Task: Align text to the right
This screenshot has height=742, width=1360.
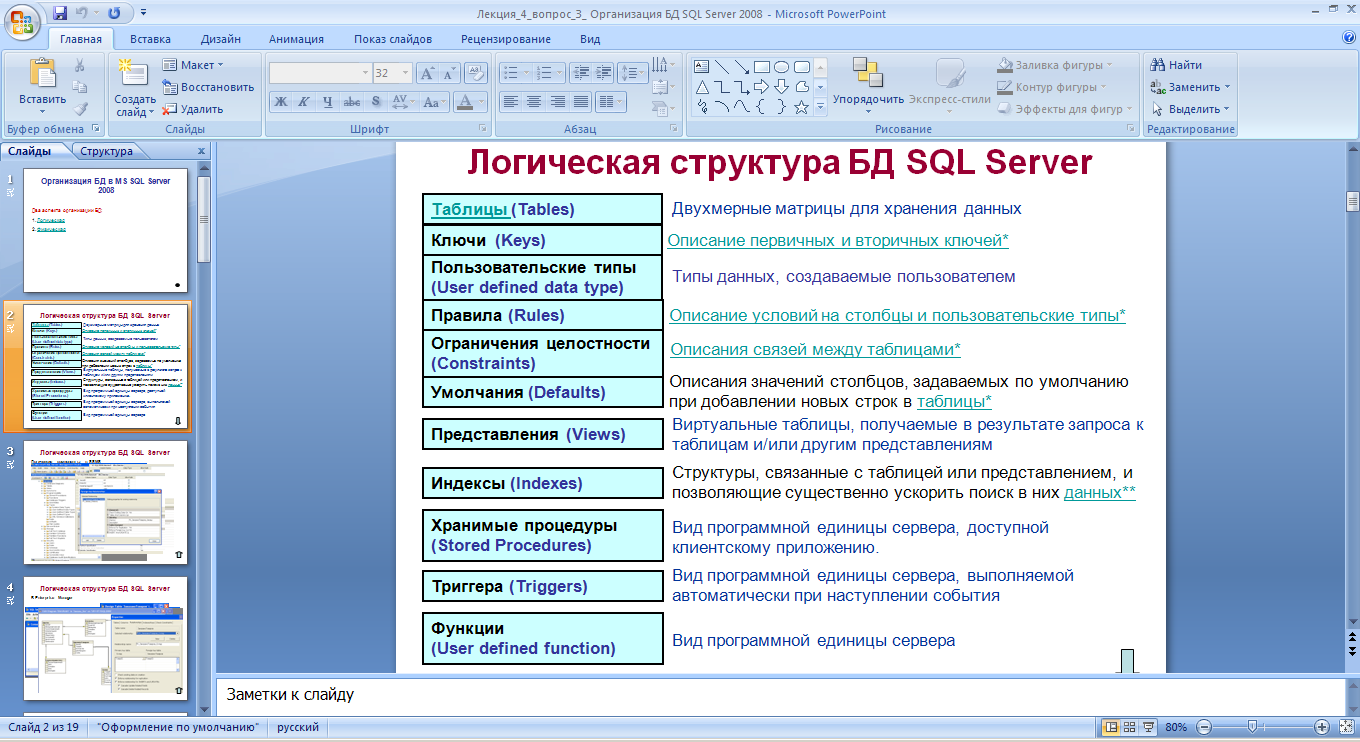Action: pyautogui.click(x=558, y=102)
